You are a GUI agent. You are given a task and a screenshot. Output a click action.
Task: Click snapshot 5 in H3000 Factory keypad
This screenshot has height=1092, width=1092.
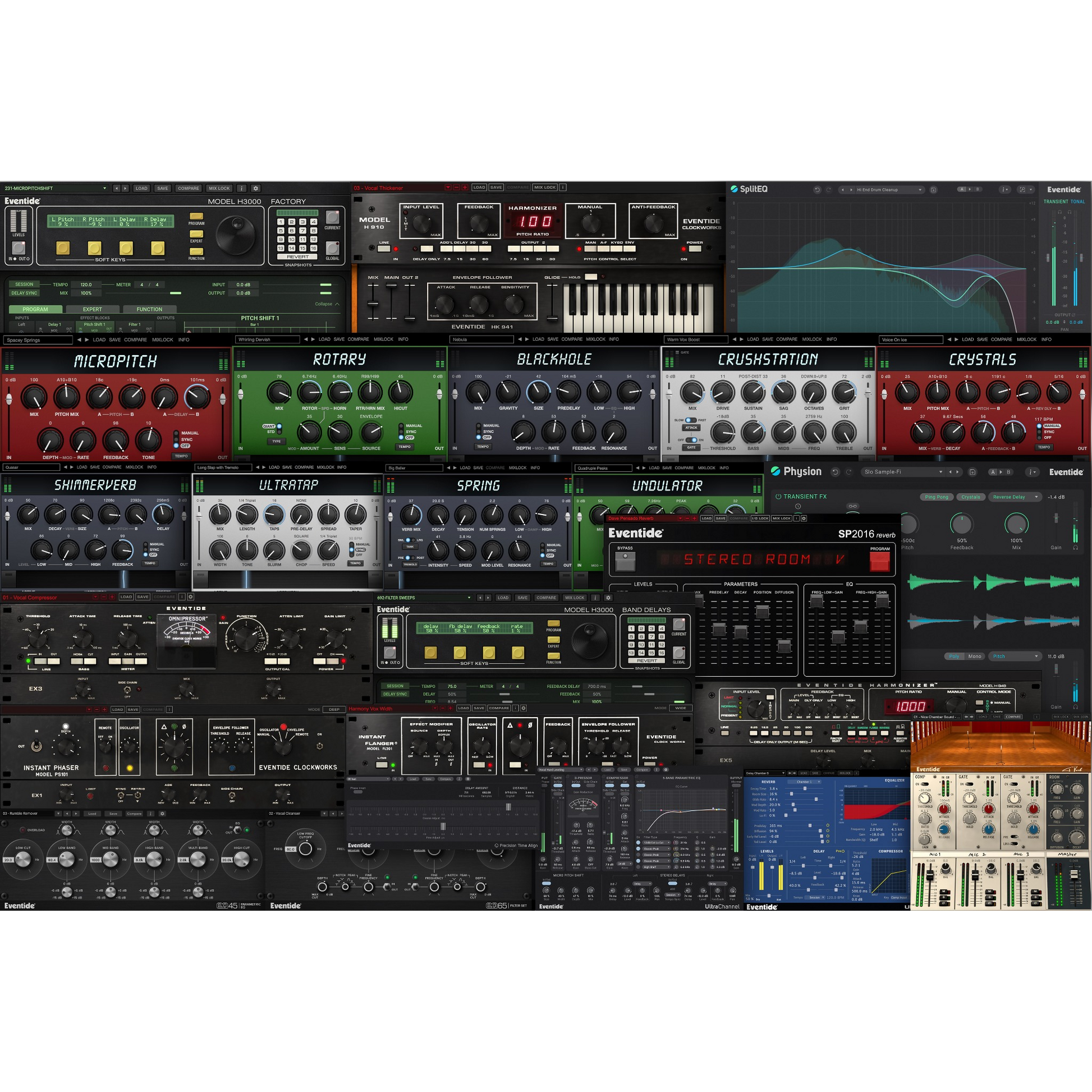click(281, 231)
